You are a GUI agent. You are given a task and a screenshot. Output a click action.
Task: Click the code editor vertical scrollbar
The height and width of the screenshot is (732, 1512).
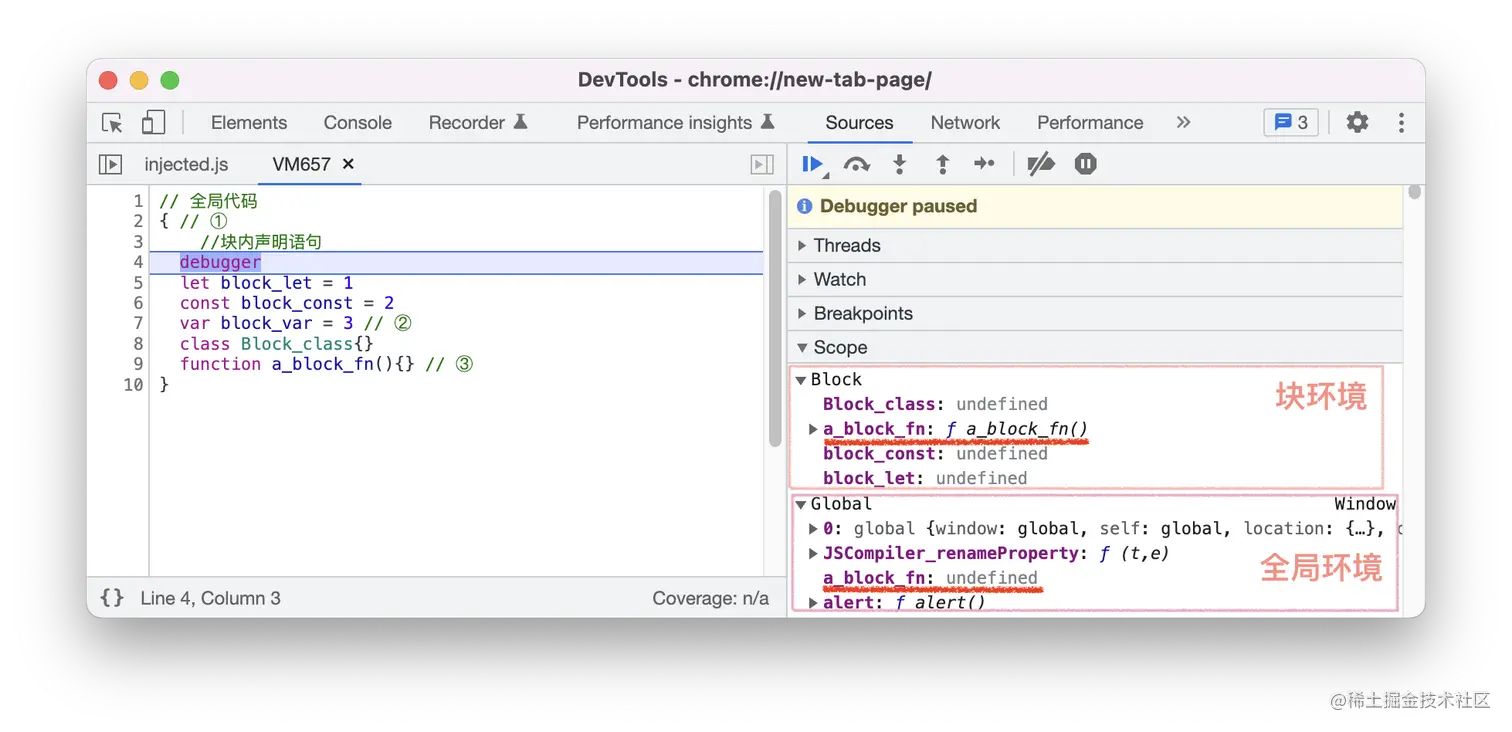(775, 320)
